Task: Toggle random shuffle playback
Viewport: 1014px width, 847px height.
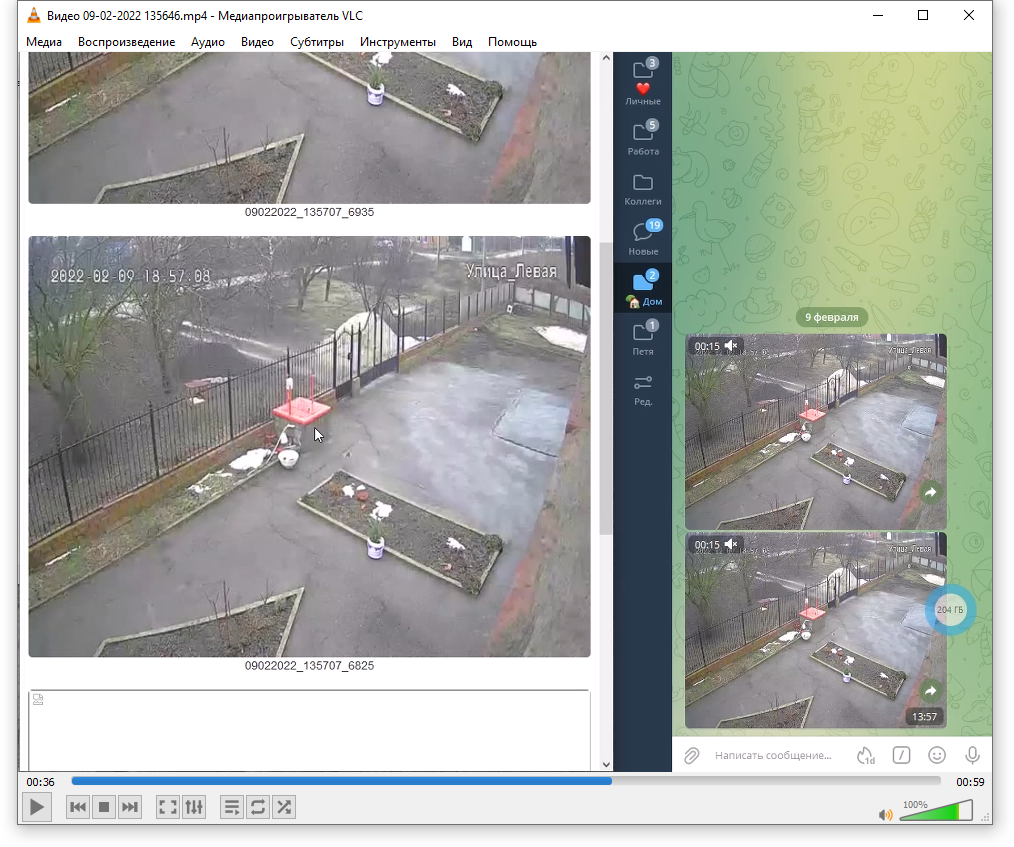Action: point(284,807)
